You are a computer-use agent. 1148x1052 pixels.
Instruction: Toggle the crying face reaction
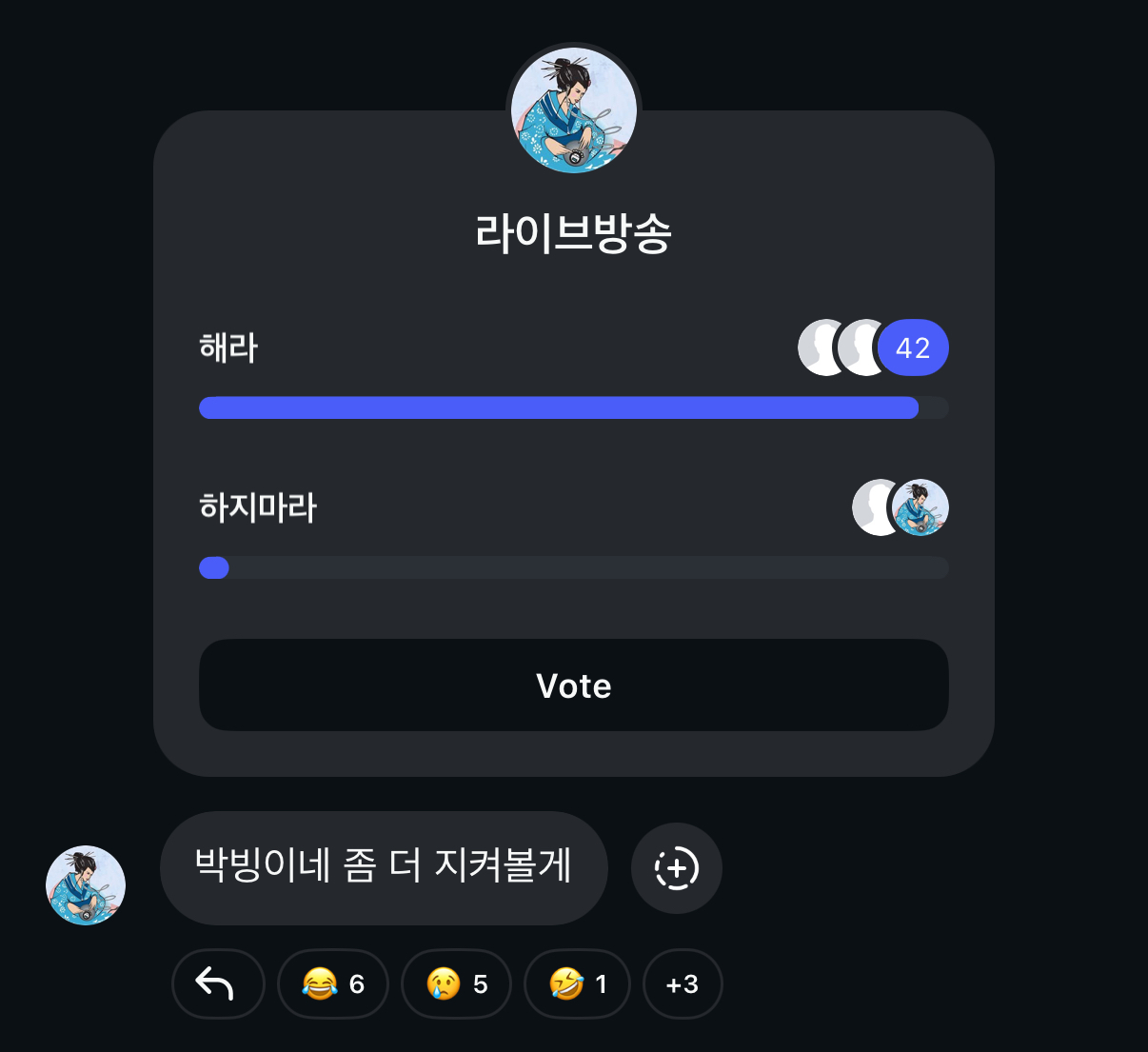tap(457, 983)
